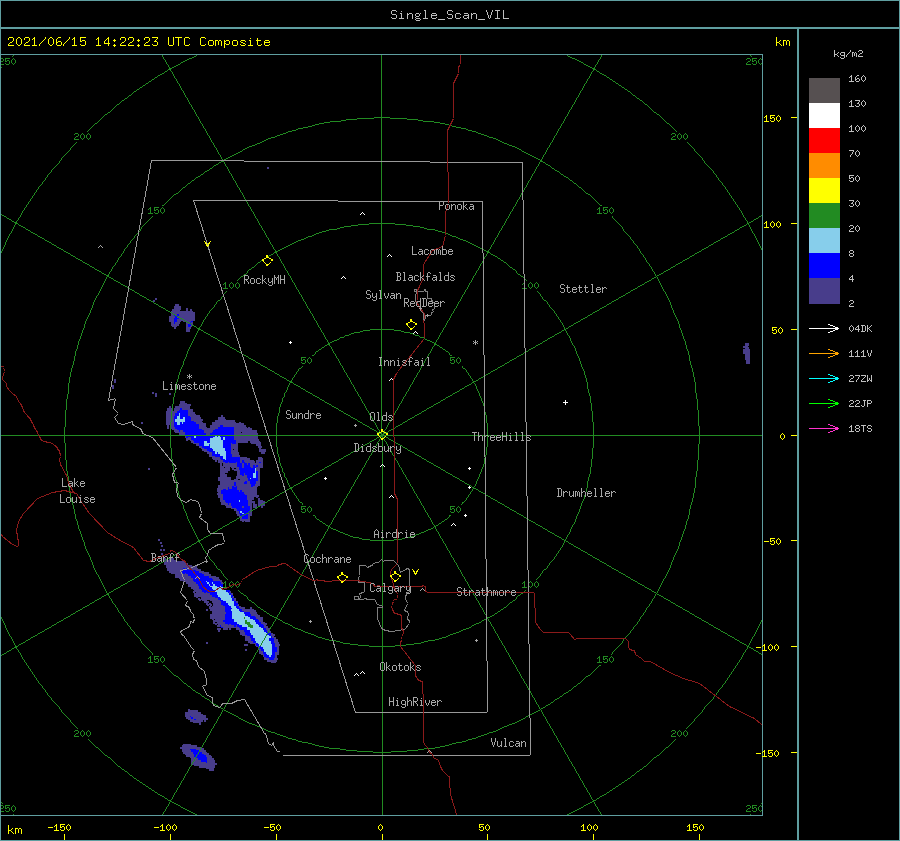
Task: Click the Cochrane city label
Action: (327, 559)
